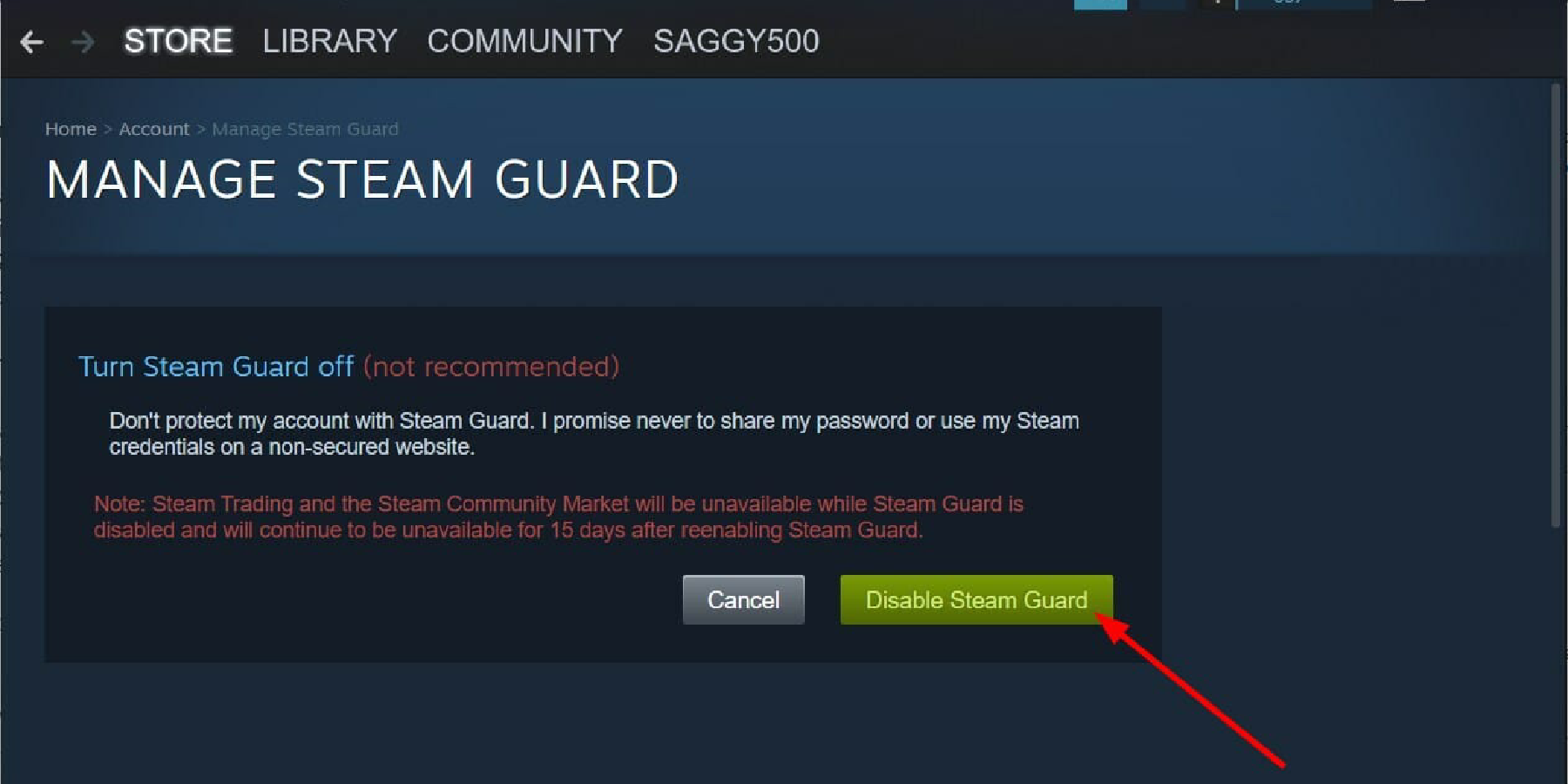1568x784 pixels.
Task: Click the vertical scrollbar thumb
Action: 1555,305
